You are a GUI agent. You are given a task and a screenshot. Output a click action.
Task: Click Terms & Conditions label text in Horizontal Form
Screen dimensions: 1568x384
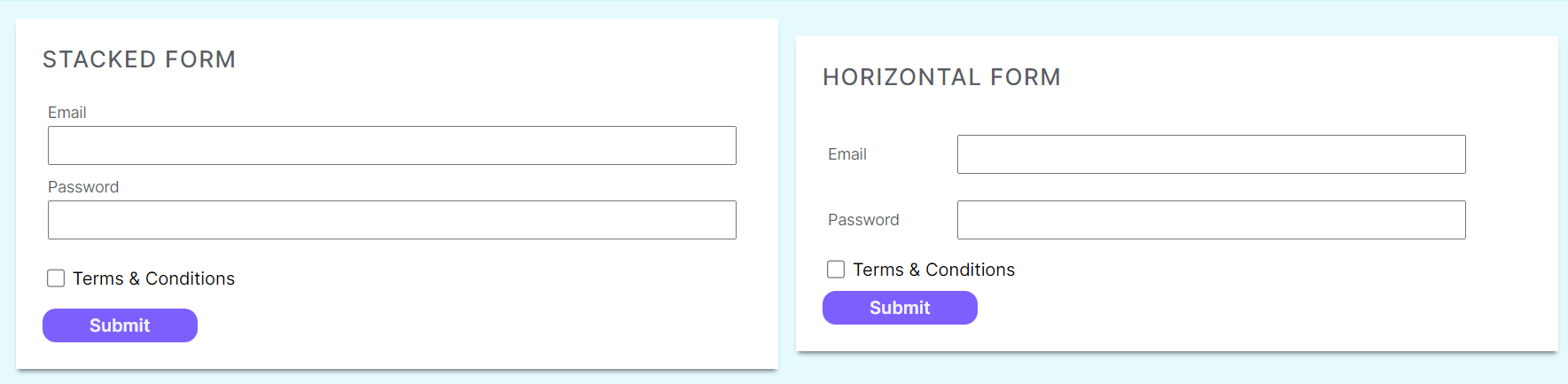click(x=933, y=270)
